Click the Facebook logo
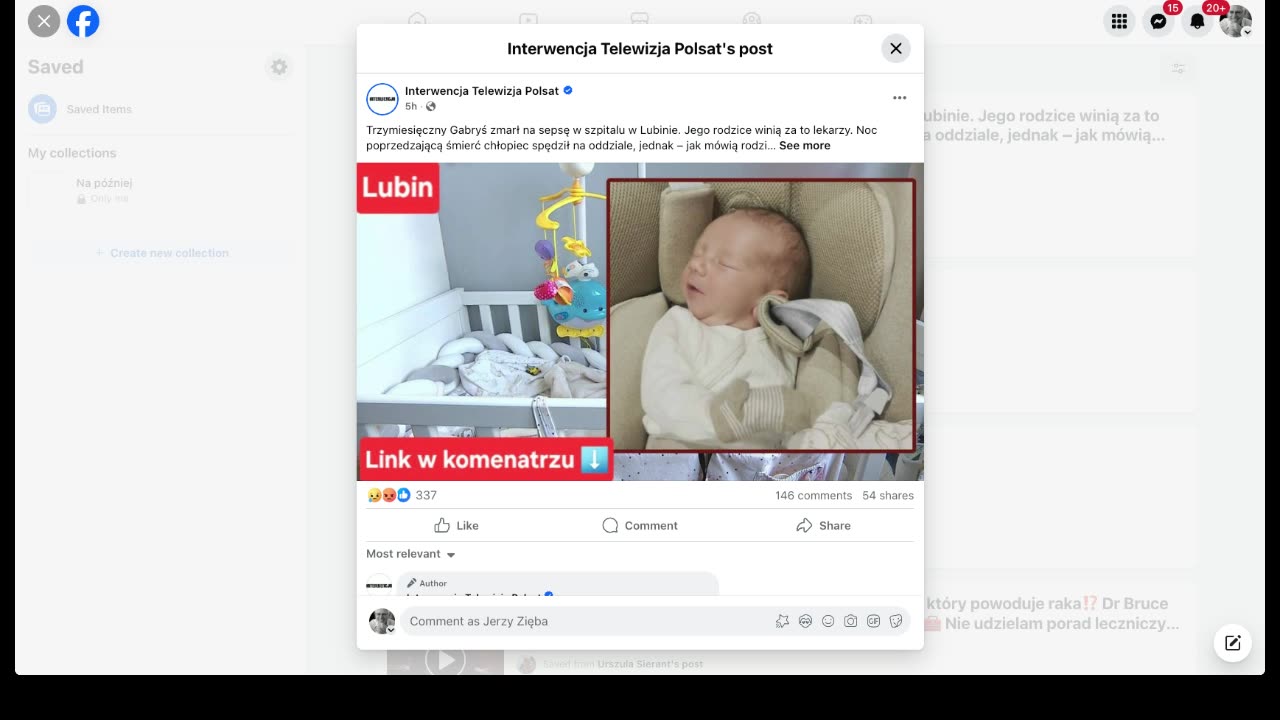 point(83,21)
